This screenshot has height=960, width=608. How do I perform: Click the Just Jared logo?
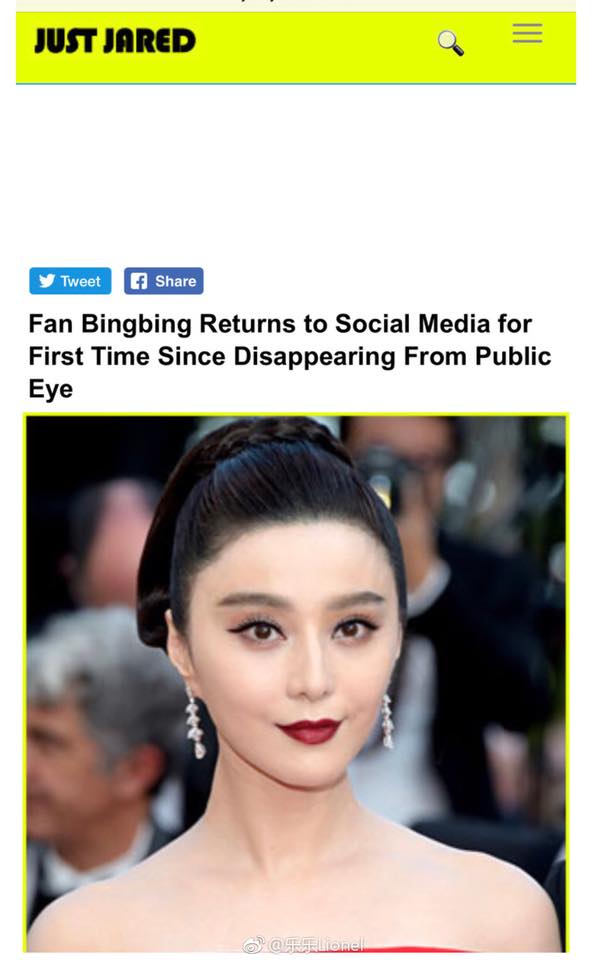tap(114, 40)
